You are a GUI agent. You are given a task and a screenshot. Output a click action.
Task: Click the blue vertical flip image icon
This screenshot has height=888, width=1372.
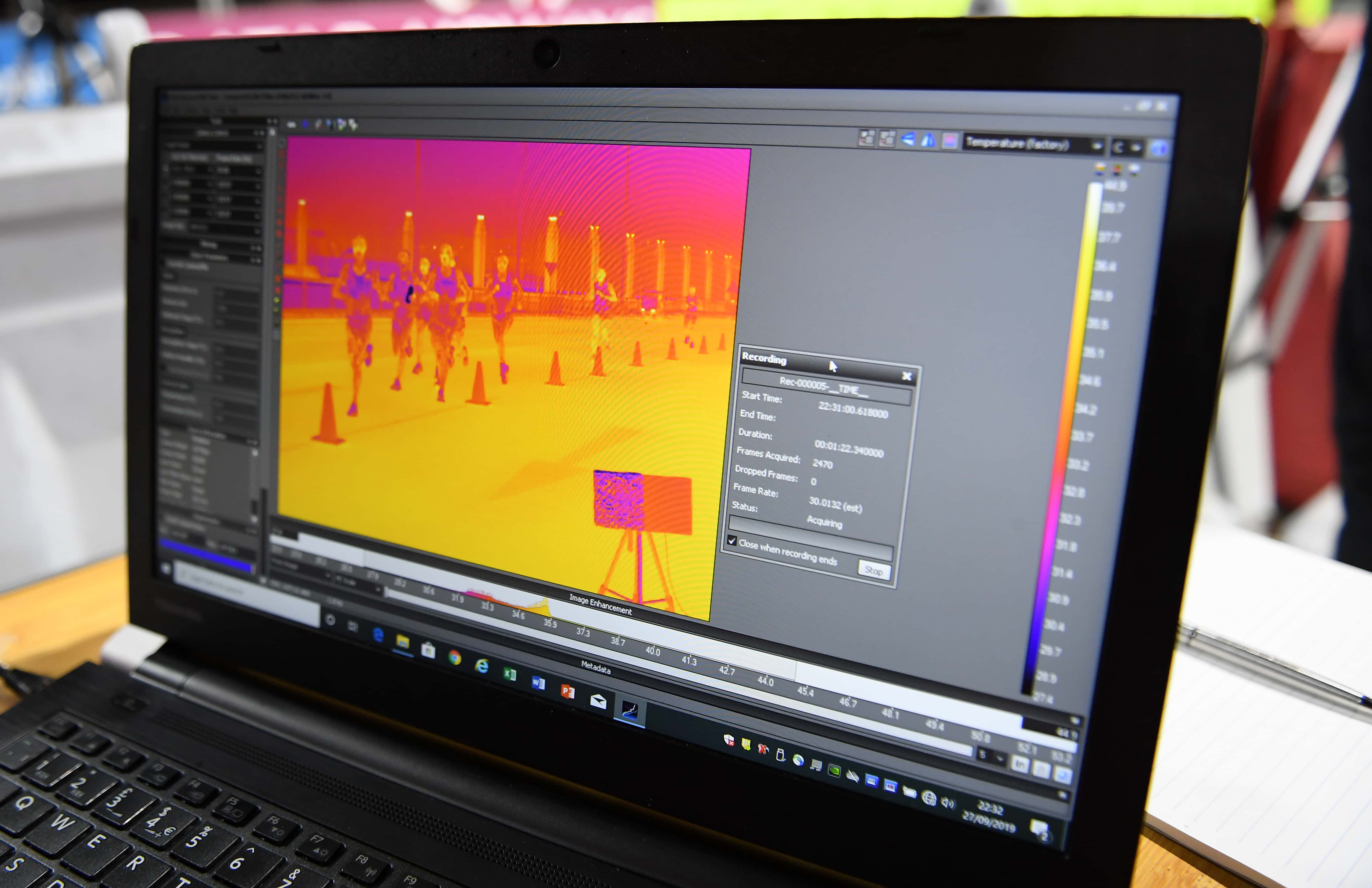click(x=928, y=140)
